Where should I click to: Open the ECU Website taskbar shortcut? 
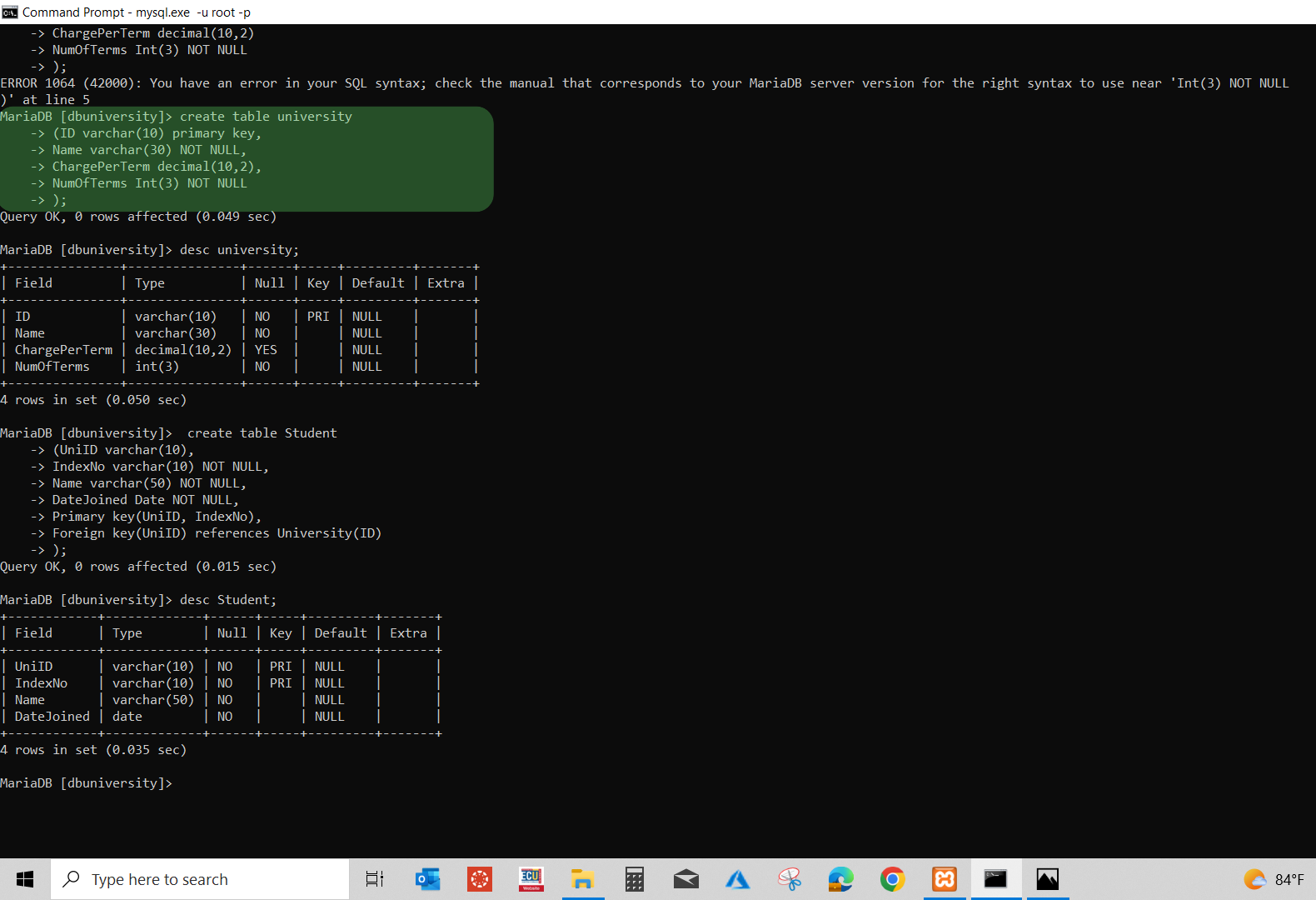tap(531, 879)
